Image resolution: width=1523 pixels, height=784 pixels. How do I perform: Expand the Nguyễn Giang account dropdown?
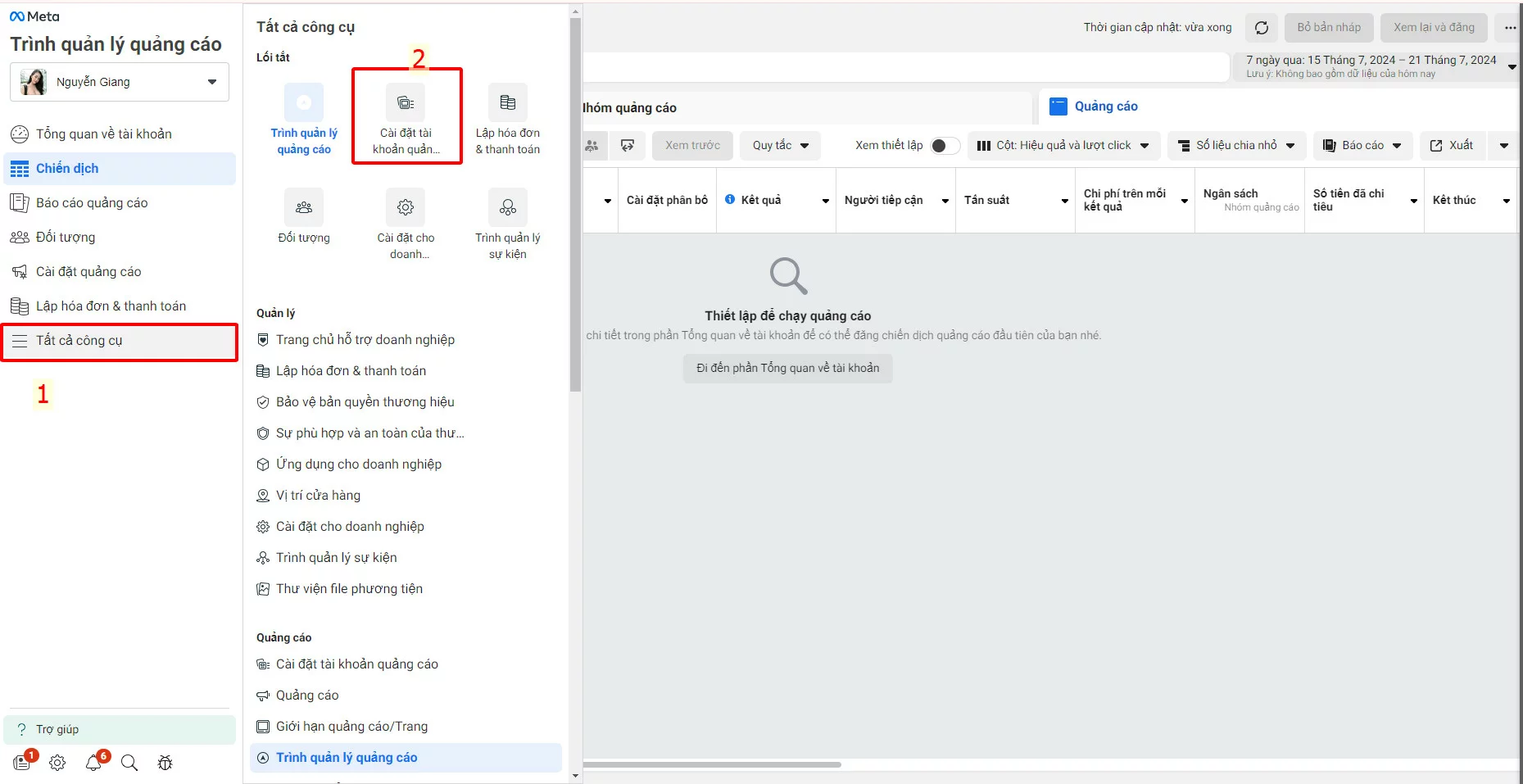coord(212,82)
